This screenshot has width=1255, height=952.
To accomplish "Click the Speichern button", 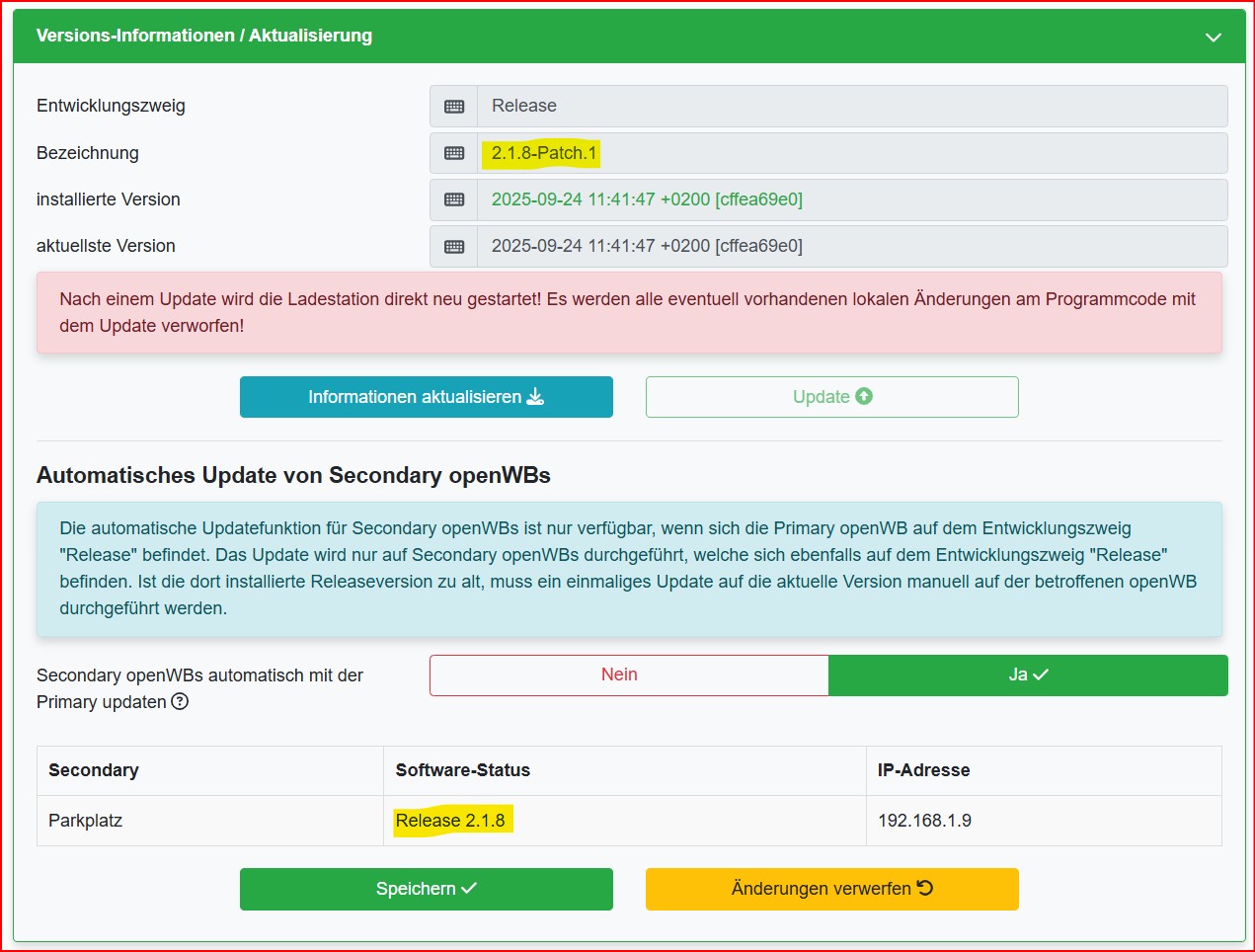I will pos(427,889).
